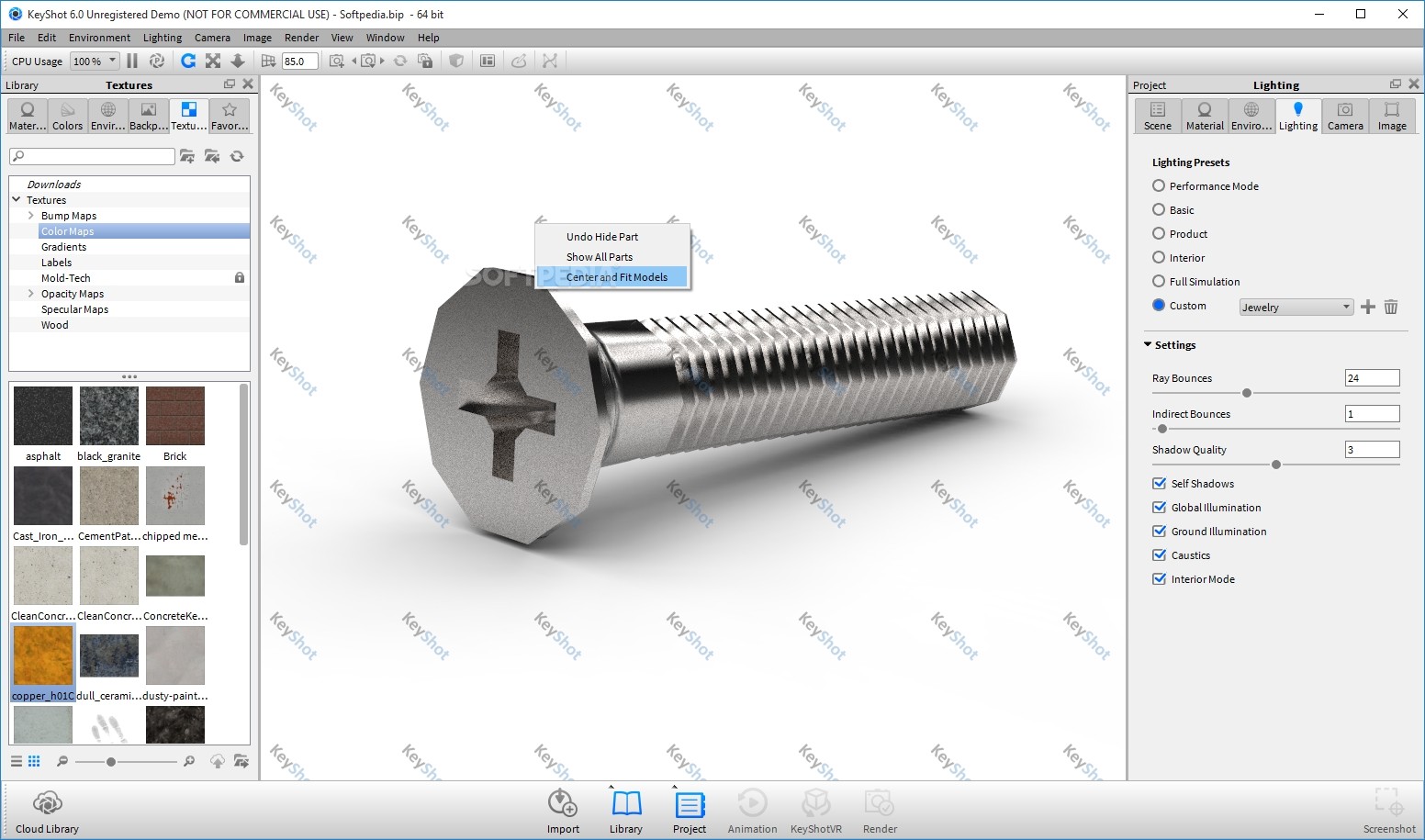Open the CPU Usage percentage dropdown
1425x840 pixels.
(x=95, y=61)
